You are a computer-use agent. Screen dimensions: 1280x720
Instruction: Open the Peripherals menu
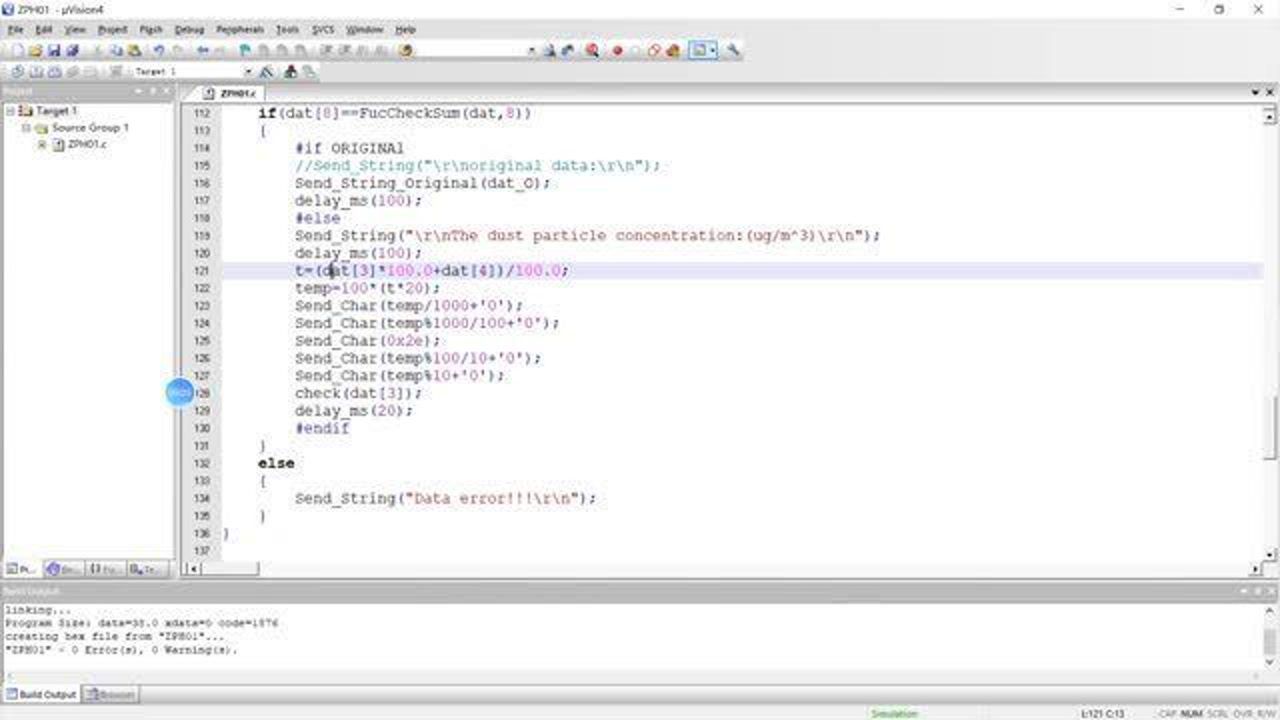[240, 30]
